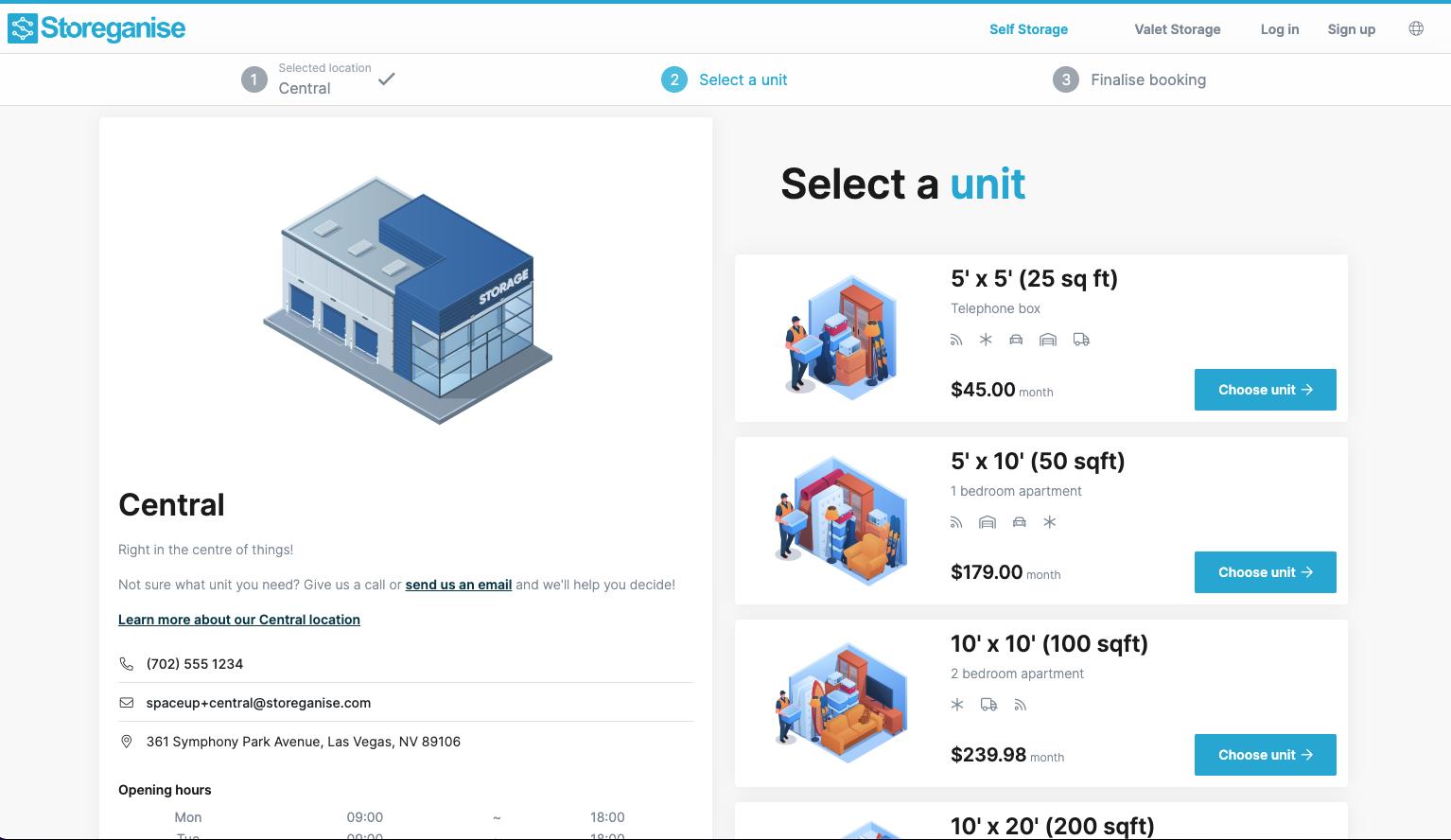1451x840 pixels.
Task: Click the wifi icon on 5' x 5' unit
Action: [x=956, y=340]
